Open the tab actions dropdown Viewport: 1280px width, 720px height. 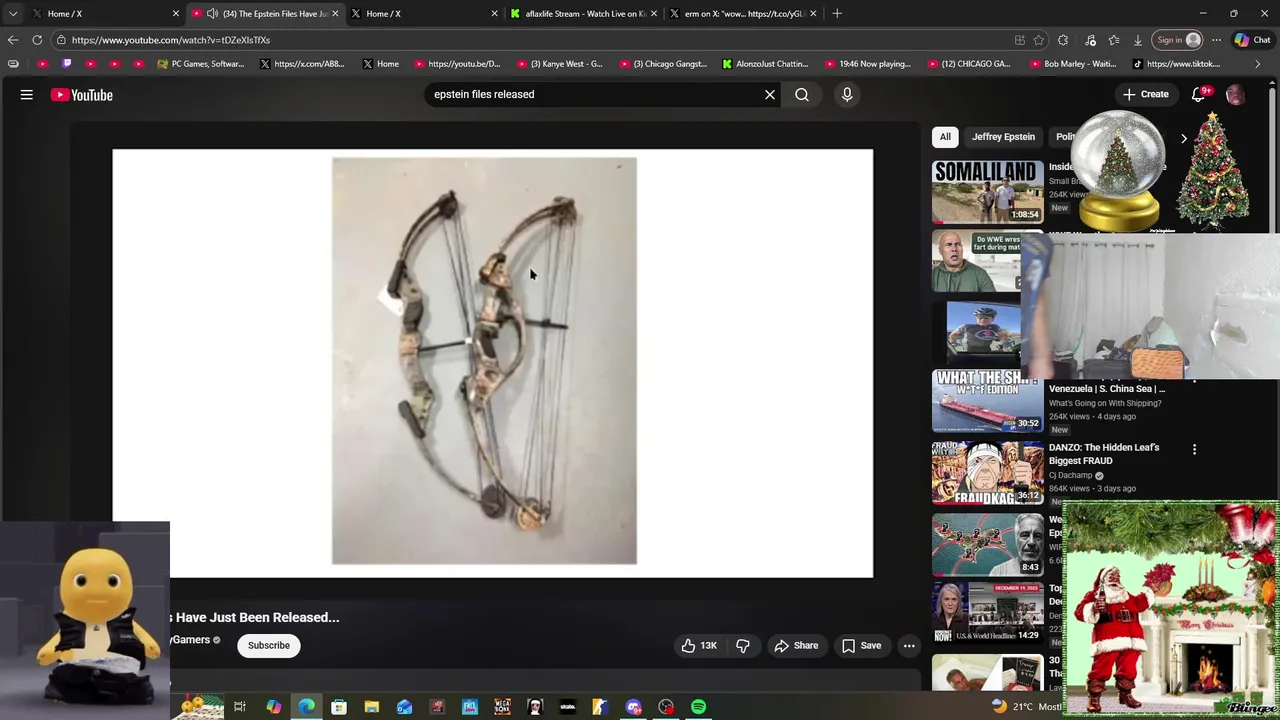click(x=12, y=14)
